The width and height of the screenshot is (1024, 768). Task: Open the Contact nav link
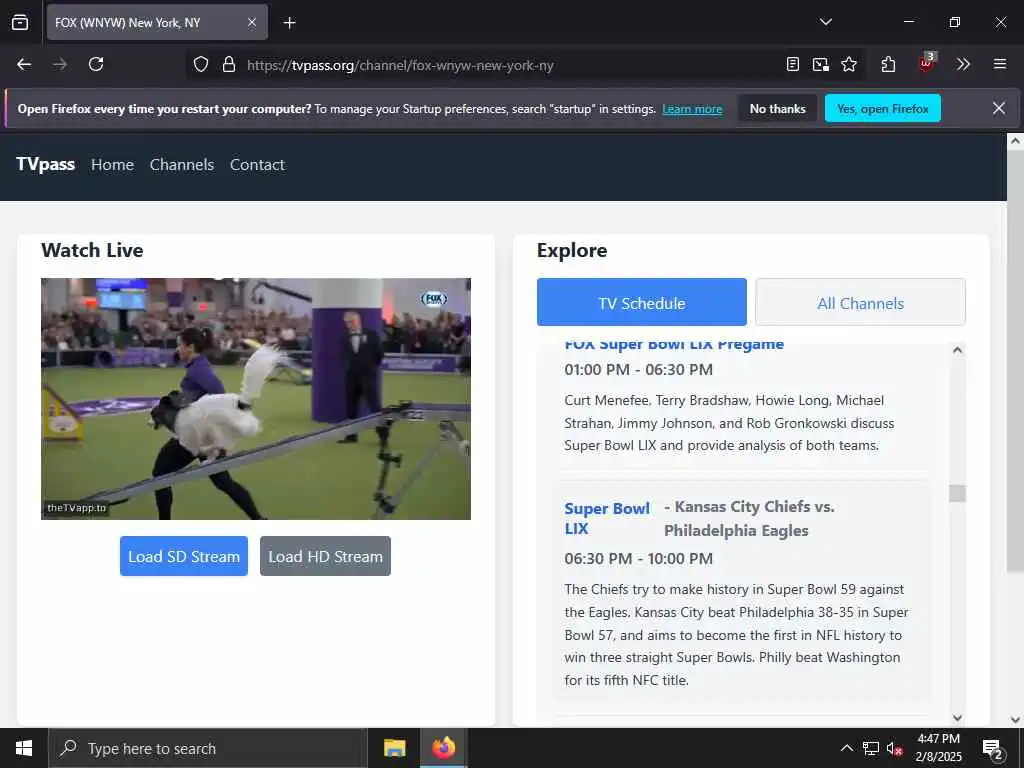click(257, 165)
